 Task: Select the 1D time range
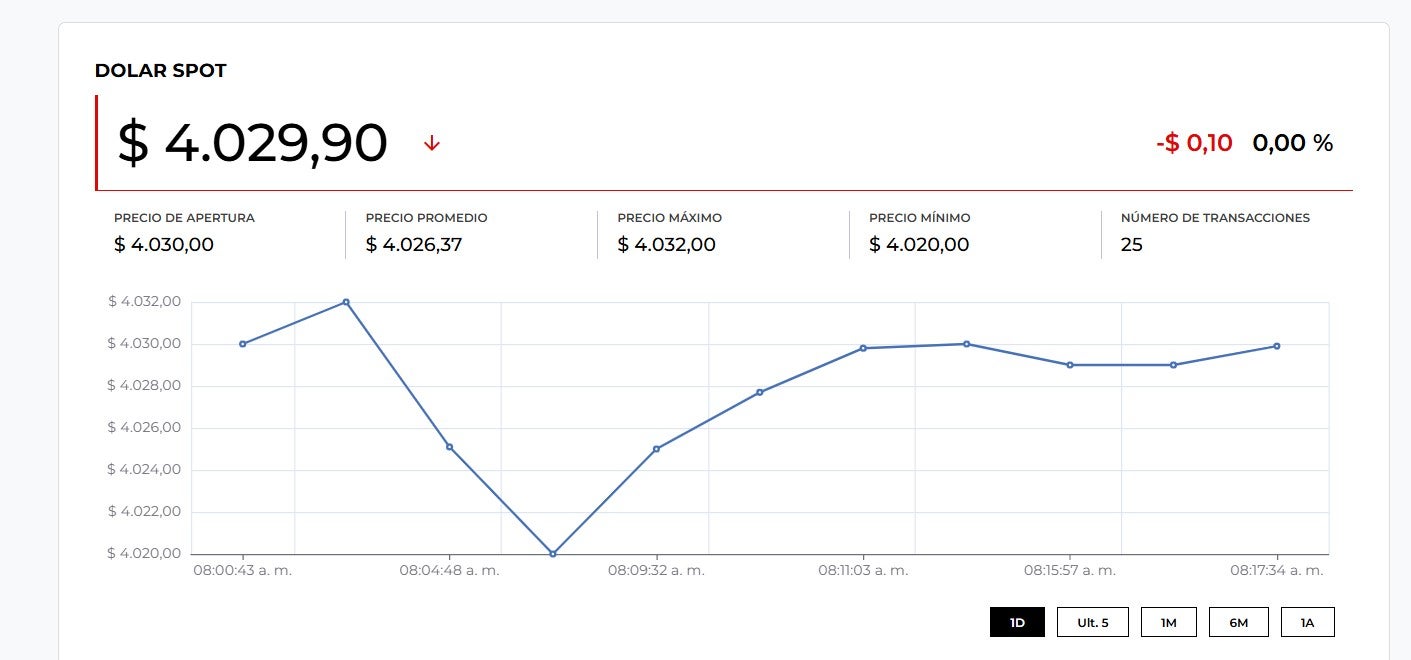1017,622
